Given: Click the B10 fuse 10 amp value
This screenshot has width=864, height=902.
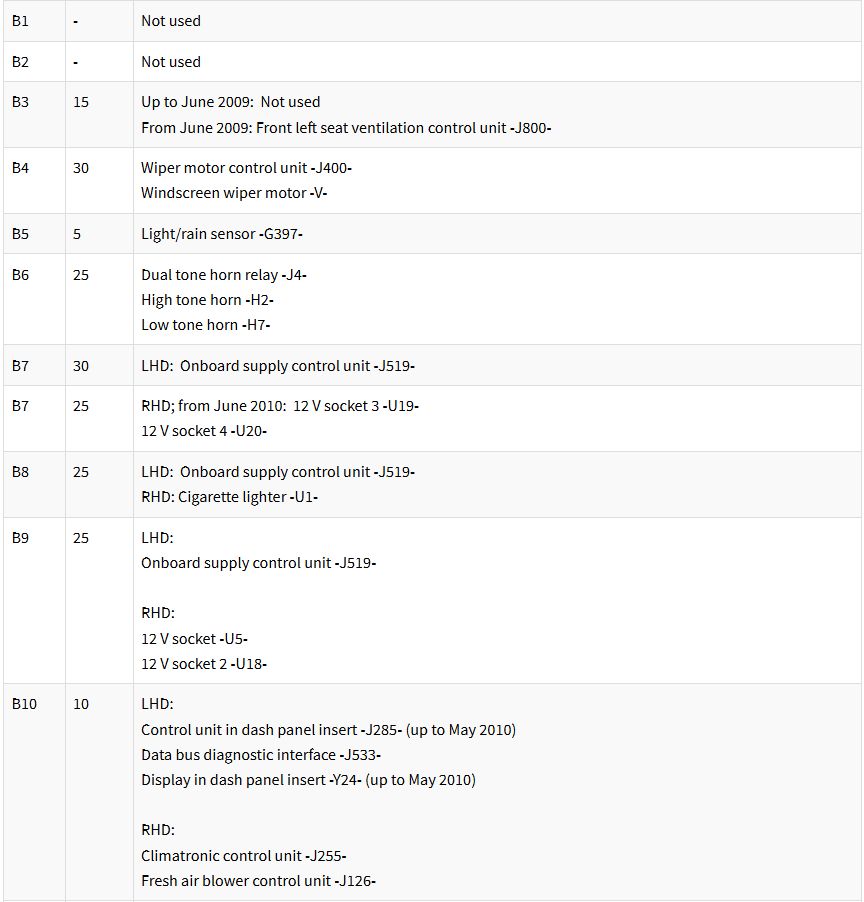Looking at the screenshot, I should (x=81, y=704).
